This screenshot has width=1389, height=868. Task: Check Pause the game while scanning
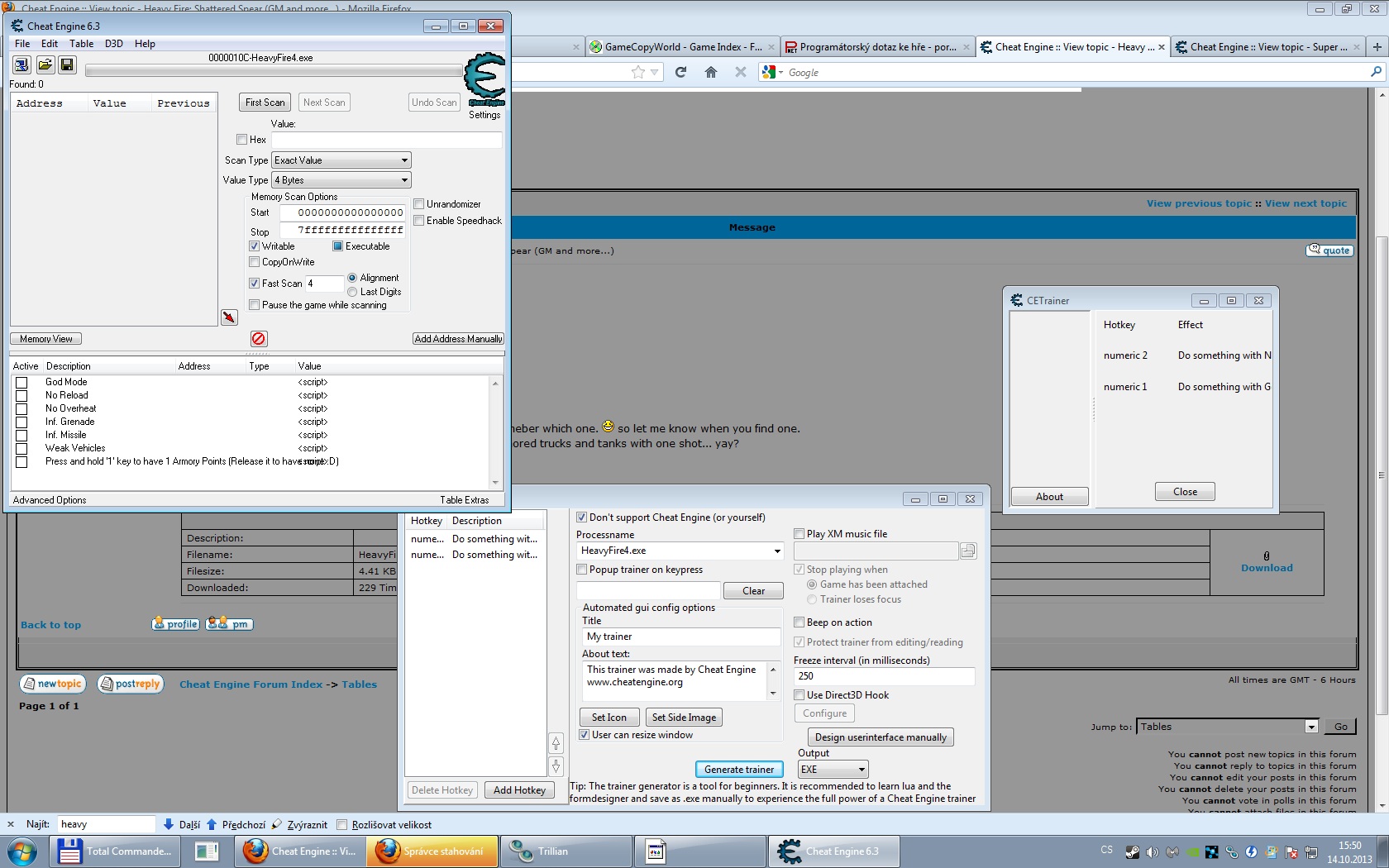coord(255,305)
